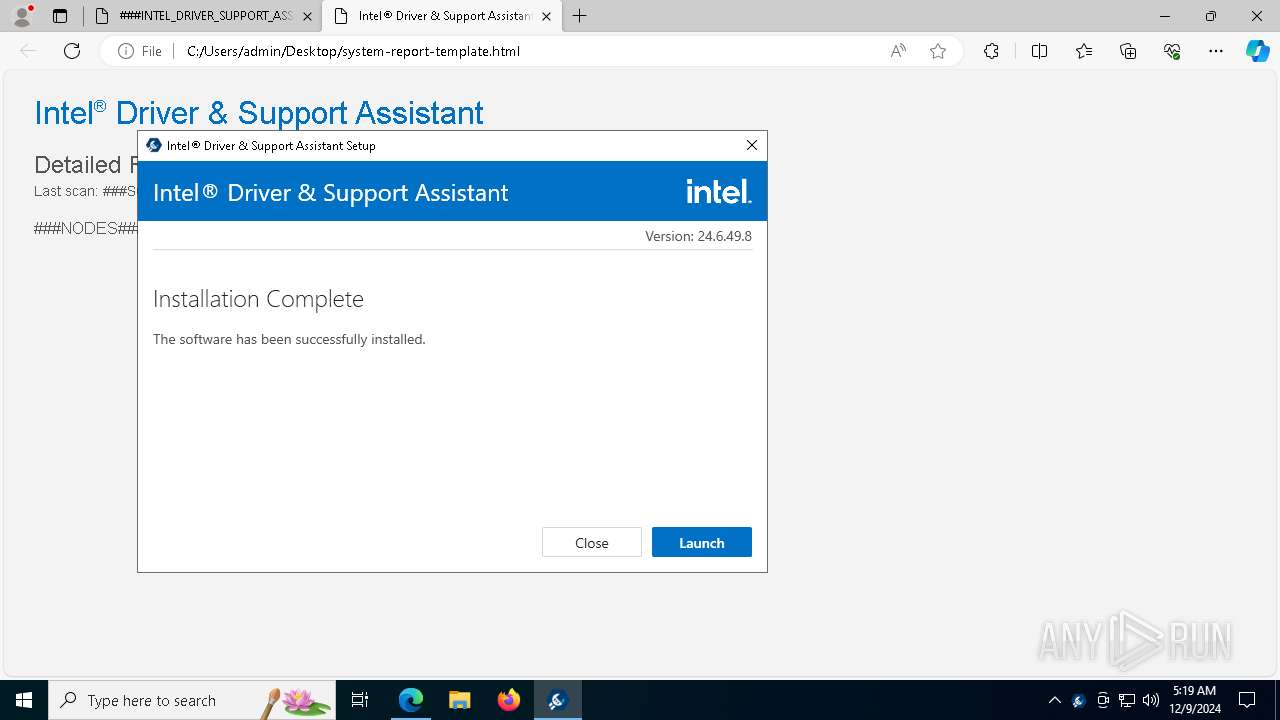Open Windows Start menu

coord(24,700)
